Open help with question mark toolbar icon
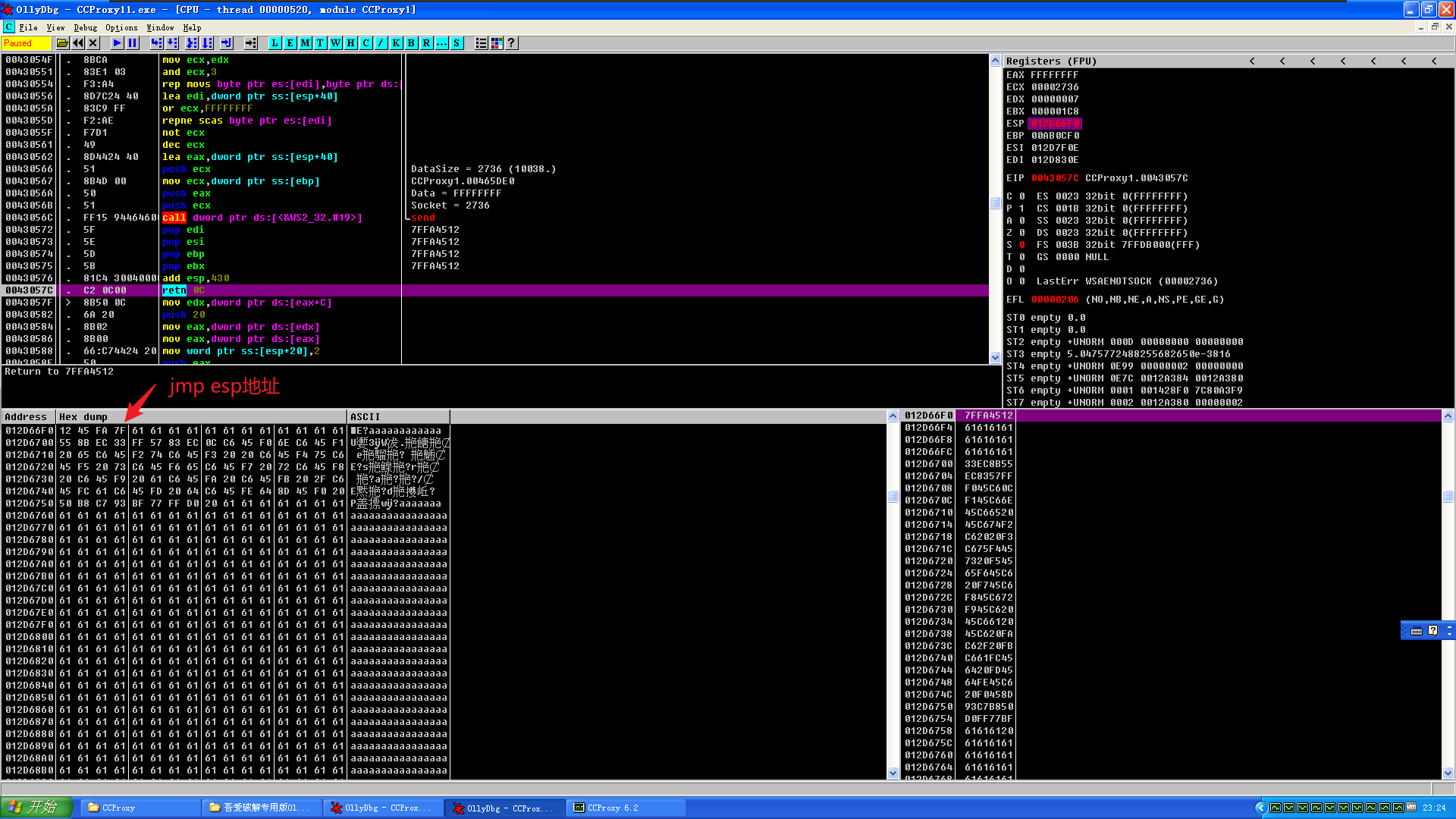Image resolution: width=1456 pixels, height=819 pixels. 512,43
